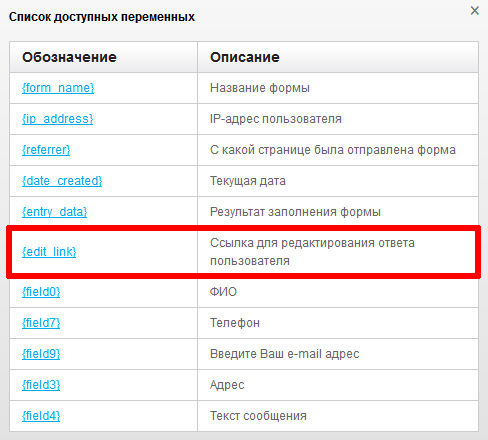Click the Результат заполнения формы description

point(295,212)
